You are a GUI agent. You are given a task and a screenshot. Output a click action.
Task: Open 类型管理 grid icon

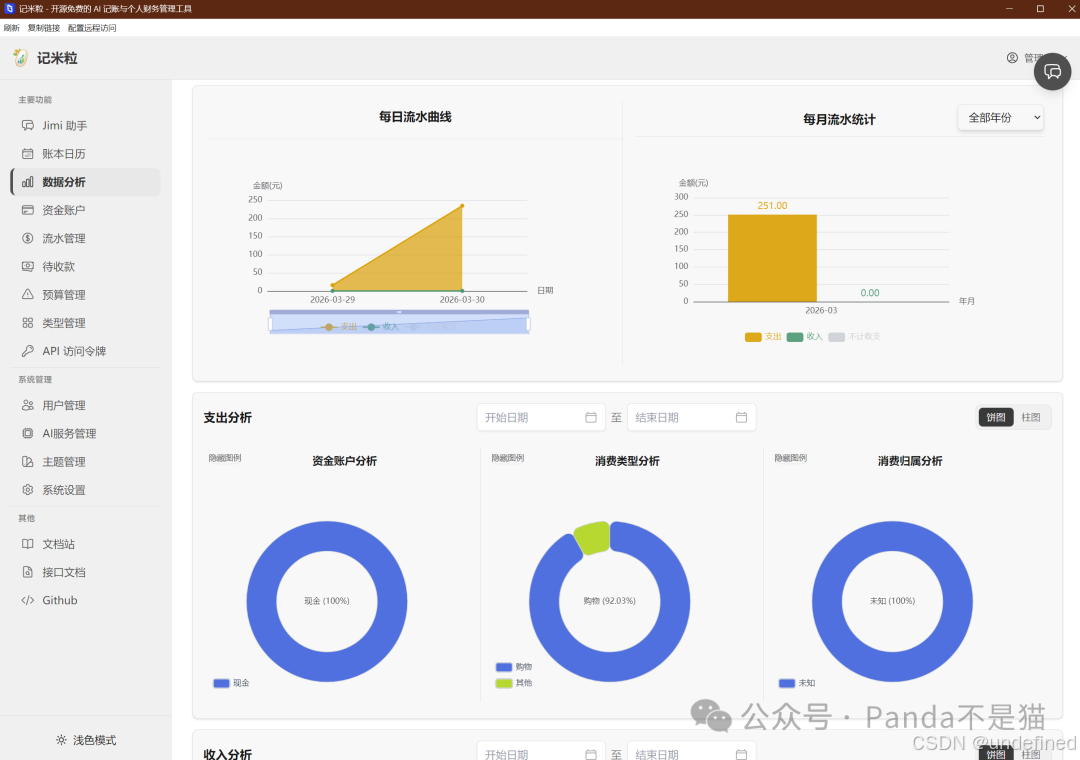(28, 322)
